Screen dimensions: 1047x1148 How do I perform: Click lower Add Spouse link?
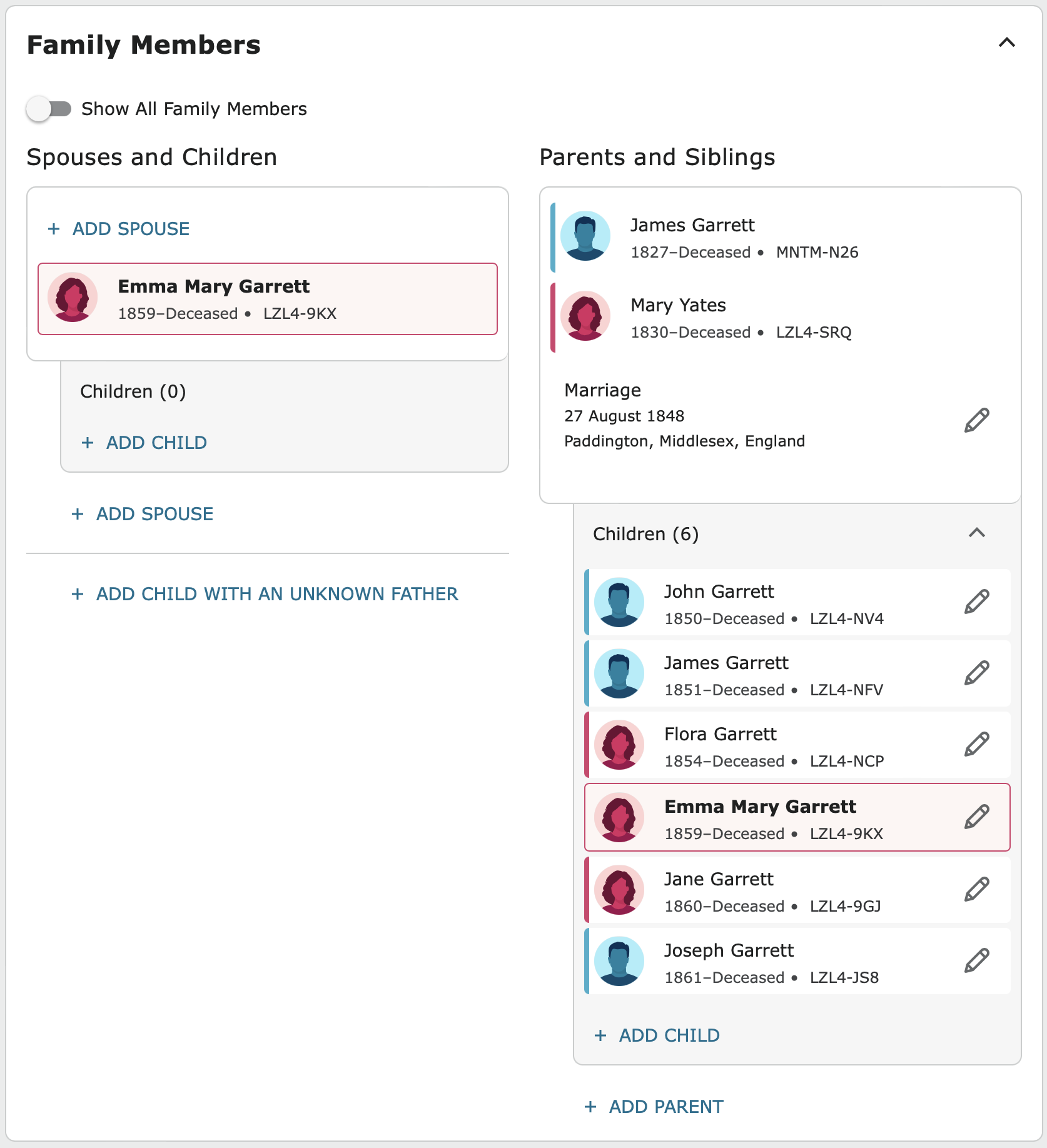(142, 514)
